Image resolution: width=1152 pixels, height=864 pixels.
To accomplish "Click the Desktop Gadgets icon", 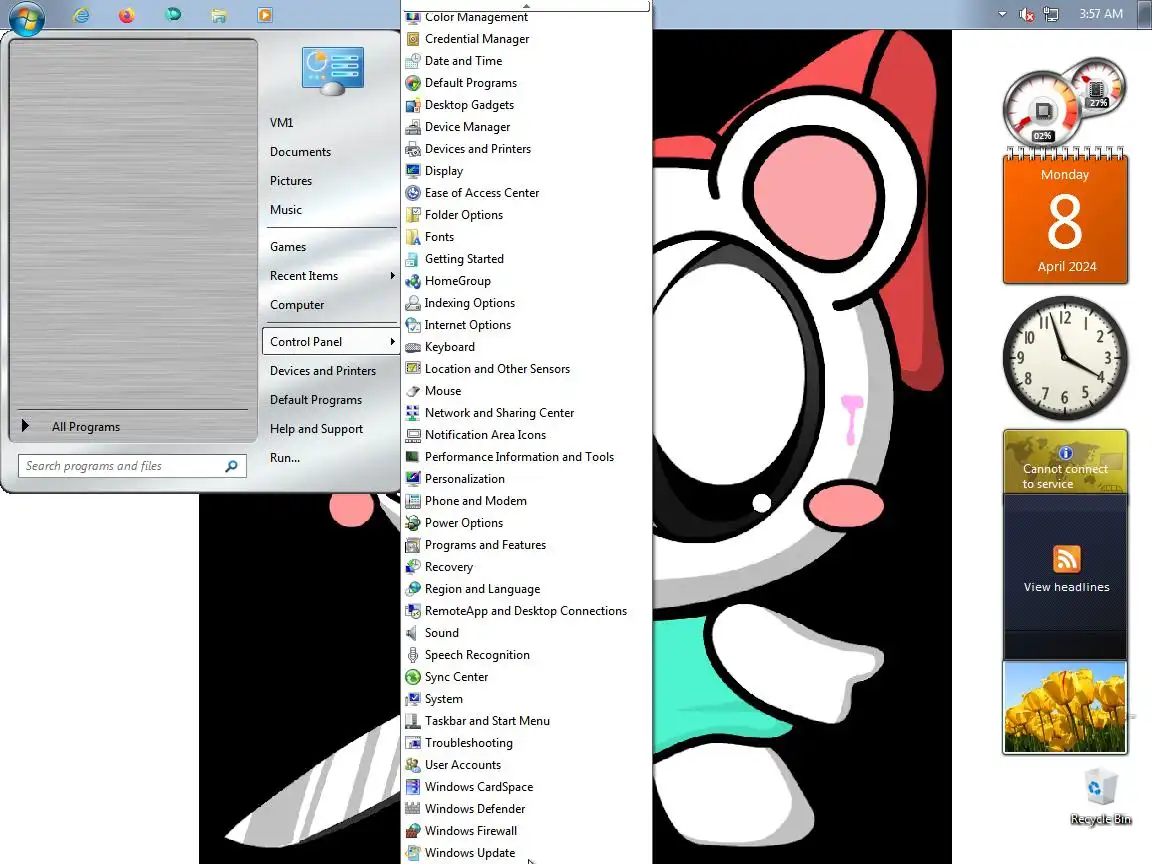I will [x=413, y=105].
